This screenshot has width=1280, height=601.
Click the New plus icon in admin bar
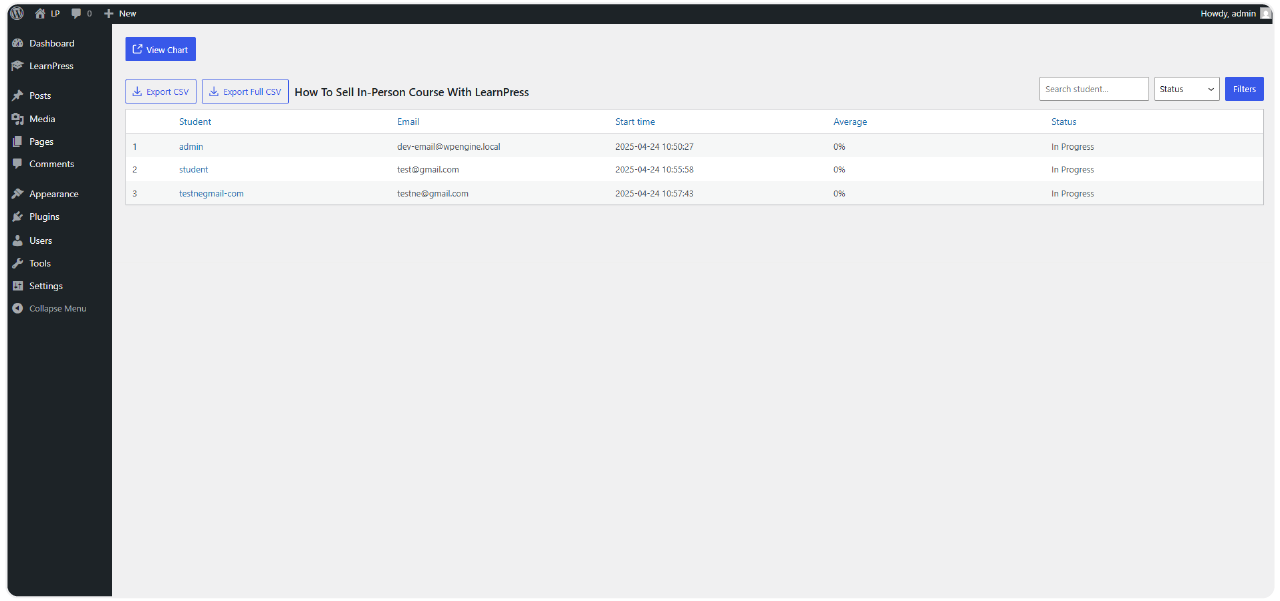(x=109, y=14)
